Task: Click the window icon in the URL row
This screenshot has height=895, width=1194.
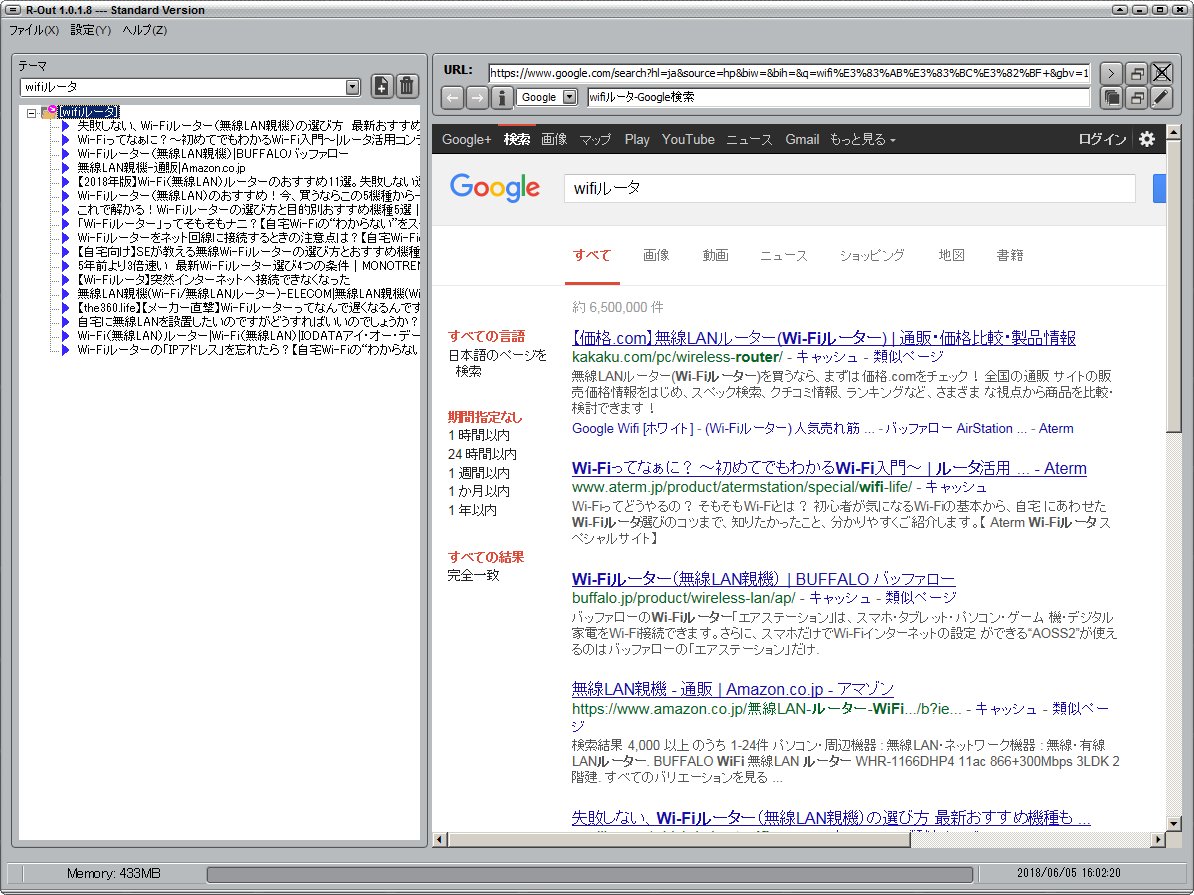Action: (1137, 73)
